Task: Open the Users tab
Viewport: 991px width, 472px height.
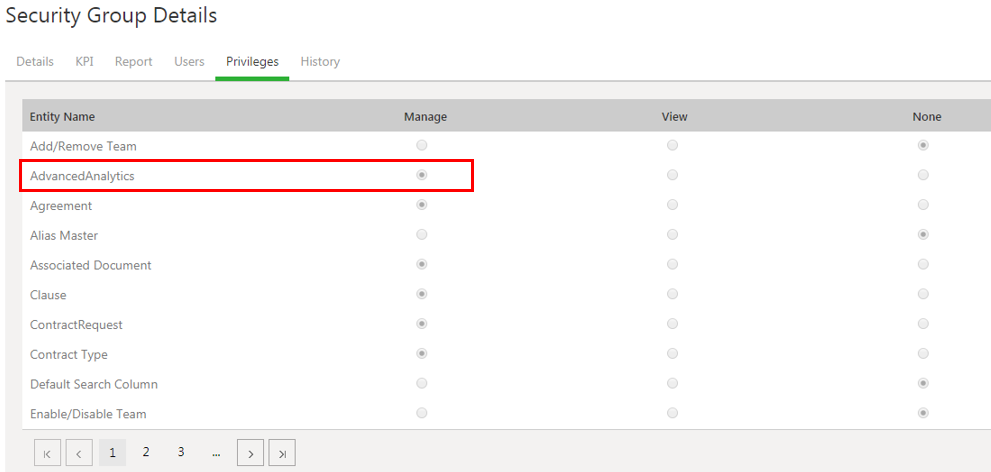Action: pos(189,62)
